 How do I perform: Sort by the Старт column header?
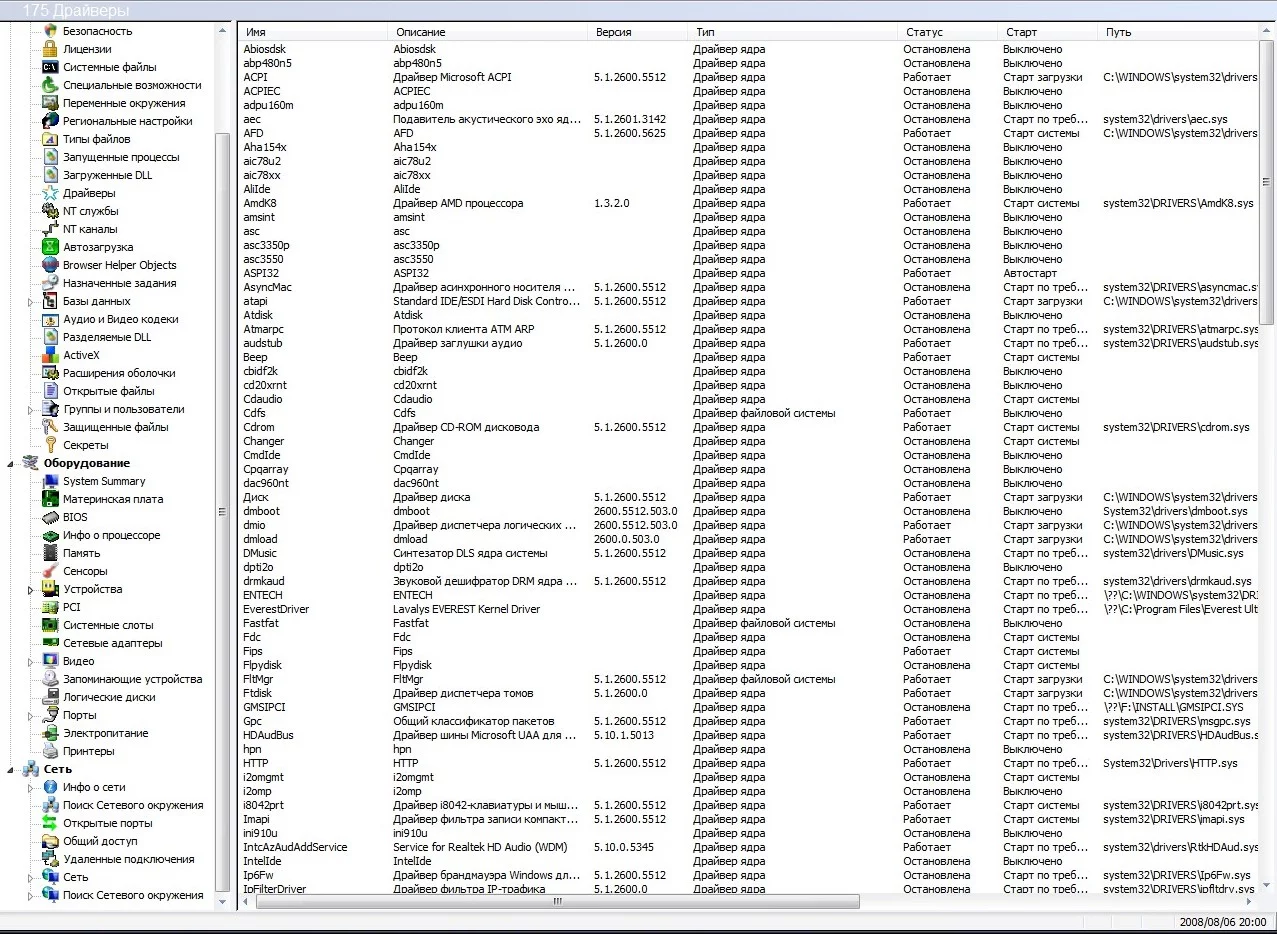point(1048,32)
